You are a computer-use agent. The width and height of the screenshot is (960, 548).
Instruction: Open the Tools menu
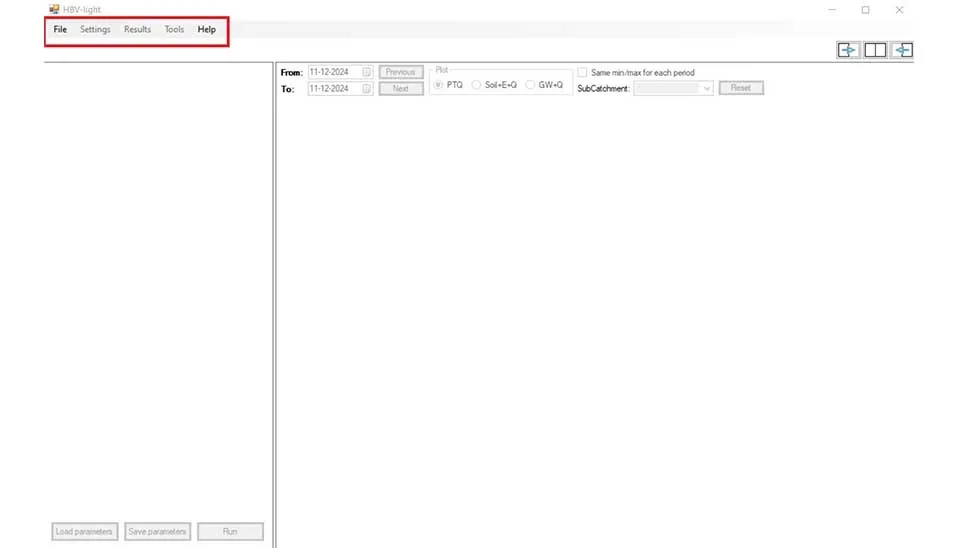pos(174,30)
